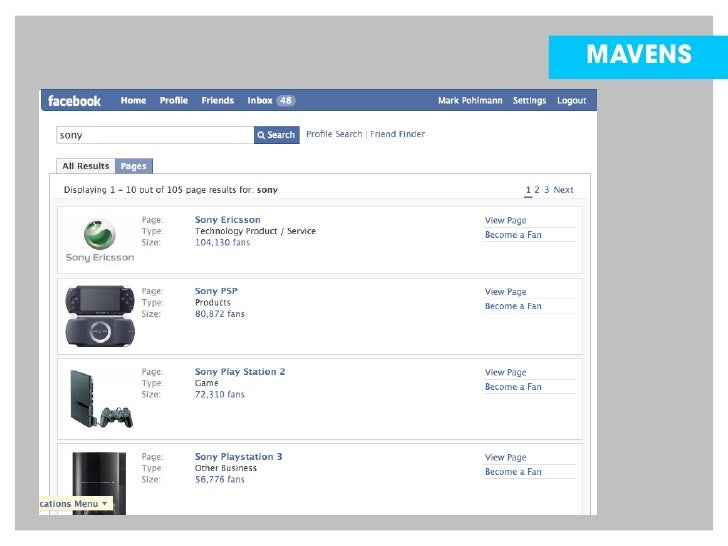Click the Logout link
The width and height of the screenshot is (728, 546).
click(x=572, y=100)
